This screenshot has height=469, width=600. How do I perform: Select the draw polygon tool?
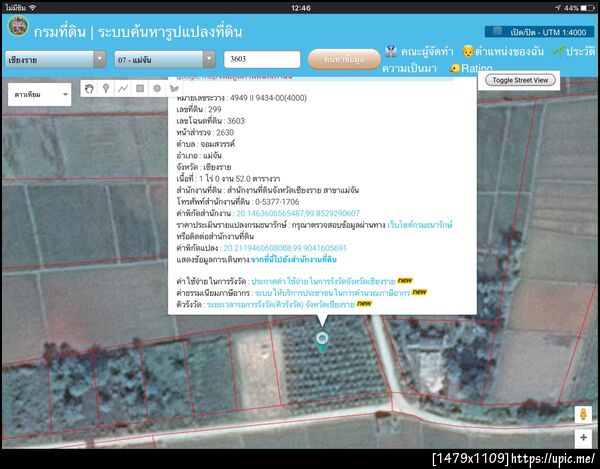[x=173, y=89]
